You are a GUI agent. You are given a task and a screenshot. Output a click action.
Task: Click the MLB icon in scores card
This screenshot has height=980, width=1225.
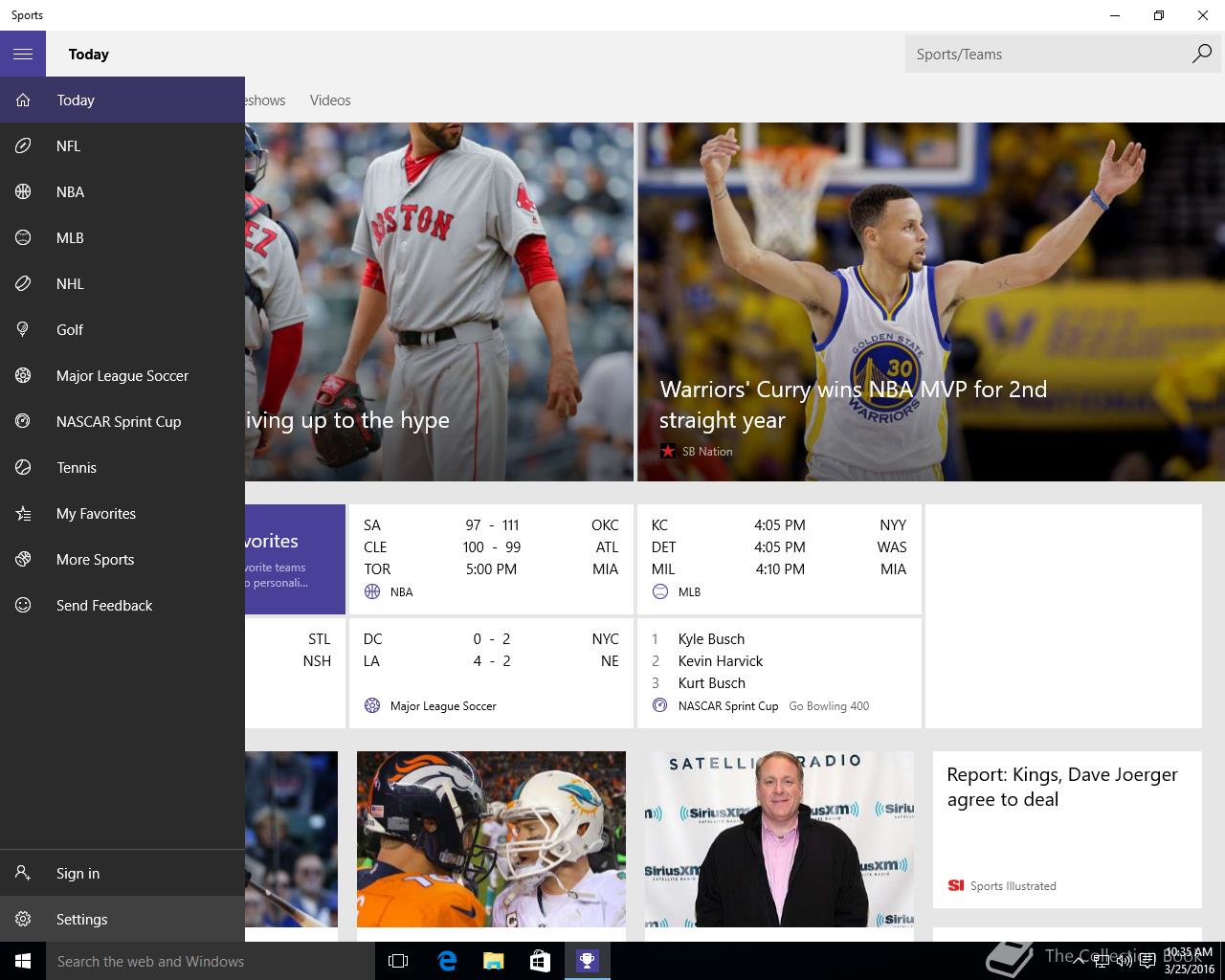click(x=659, y=592)
